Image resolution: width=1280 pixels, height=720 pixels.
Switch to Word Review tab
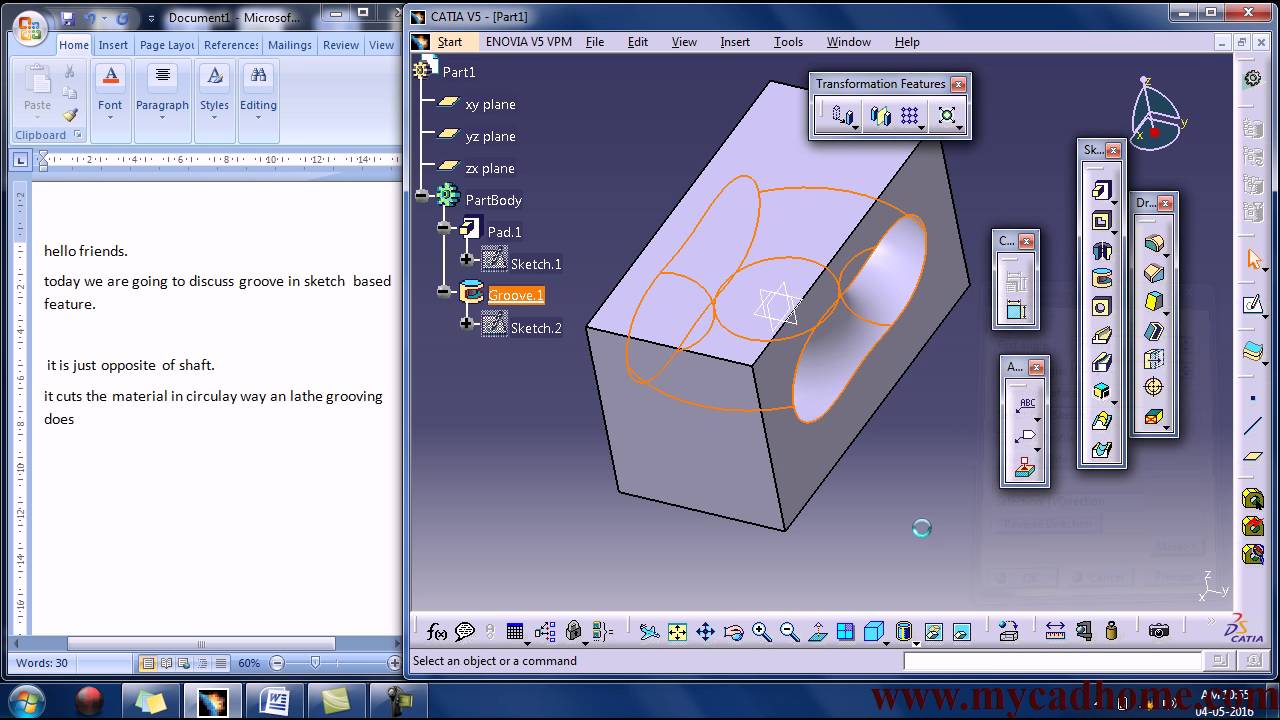point(340,45)
